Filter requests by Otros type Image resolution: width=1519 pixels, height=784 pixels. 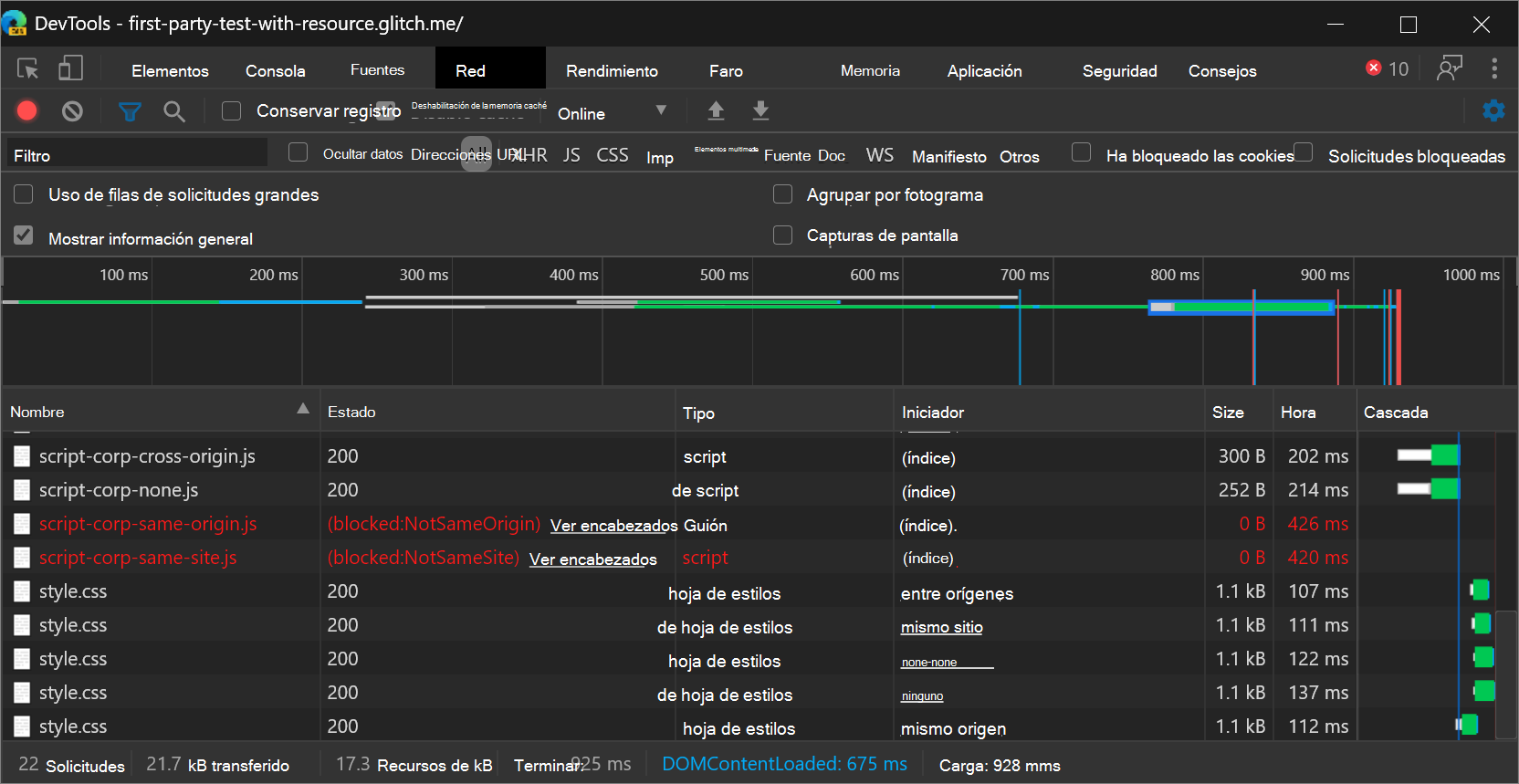pyautogui.click(x=1020, y=157)
